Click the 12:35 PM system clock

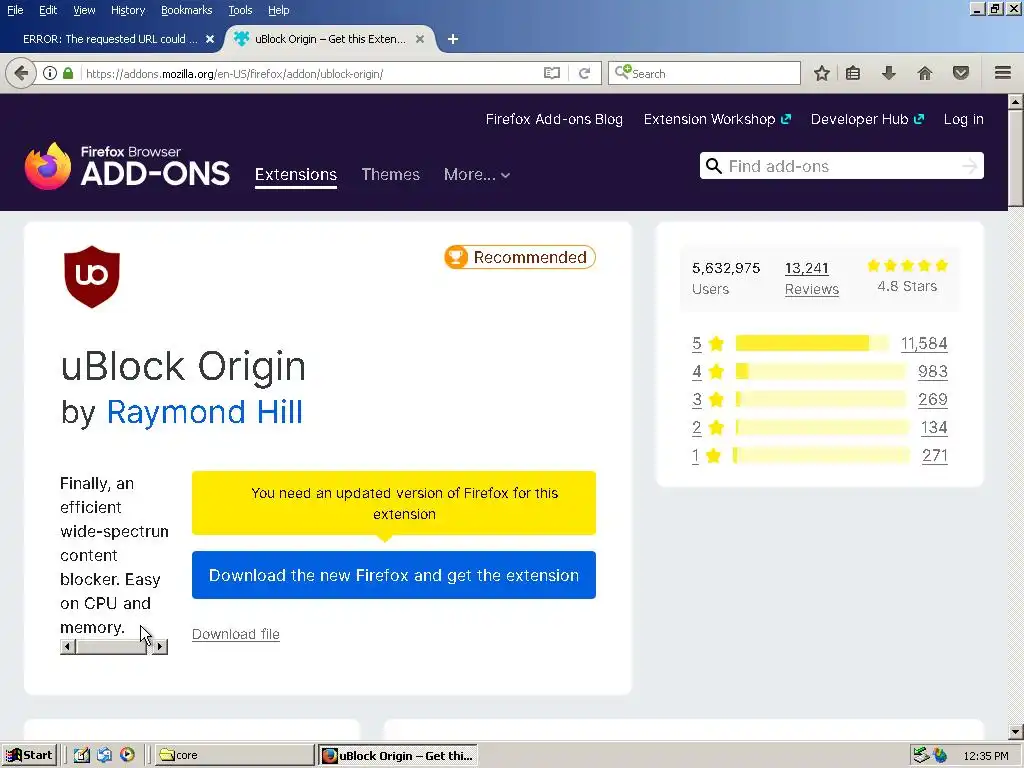tap(985, 756)
